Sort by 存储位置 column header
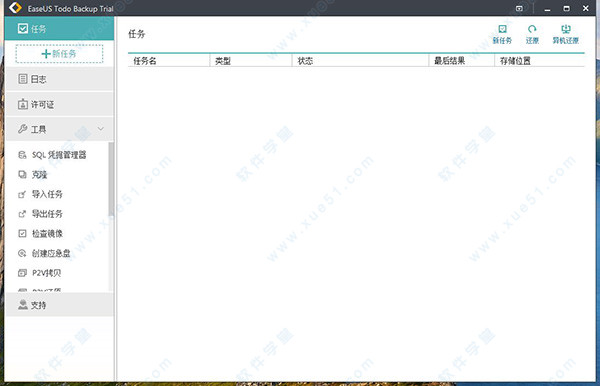The width and height of the screenshot is (600, 386). 540,61
